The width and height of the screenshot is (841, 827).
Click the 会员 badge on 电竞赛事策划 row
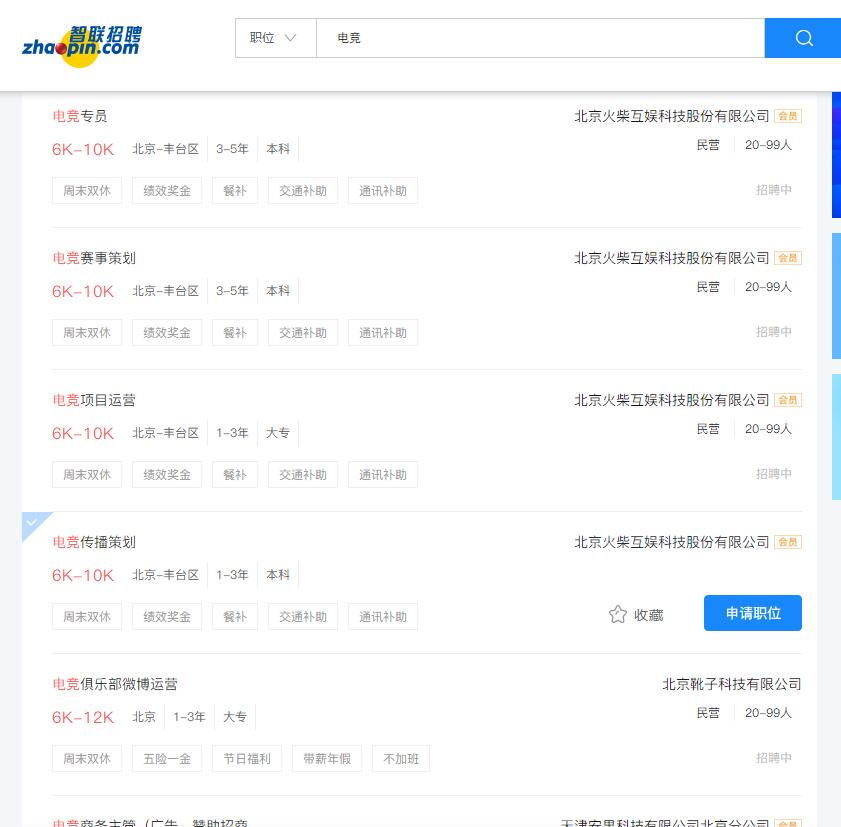pyautogui.click(x=788, y=258)
